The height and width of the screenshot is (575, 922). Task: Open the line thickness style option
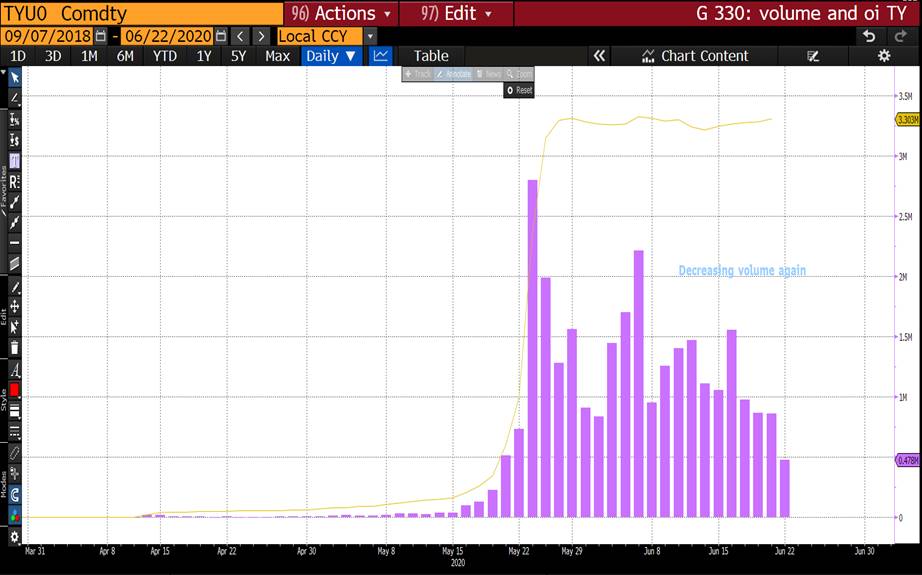tap(15, 411)
